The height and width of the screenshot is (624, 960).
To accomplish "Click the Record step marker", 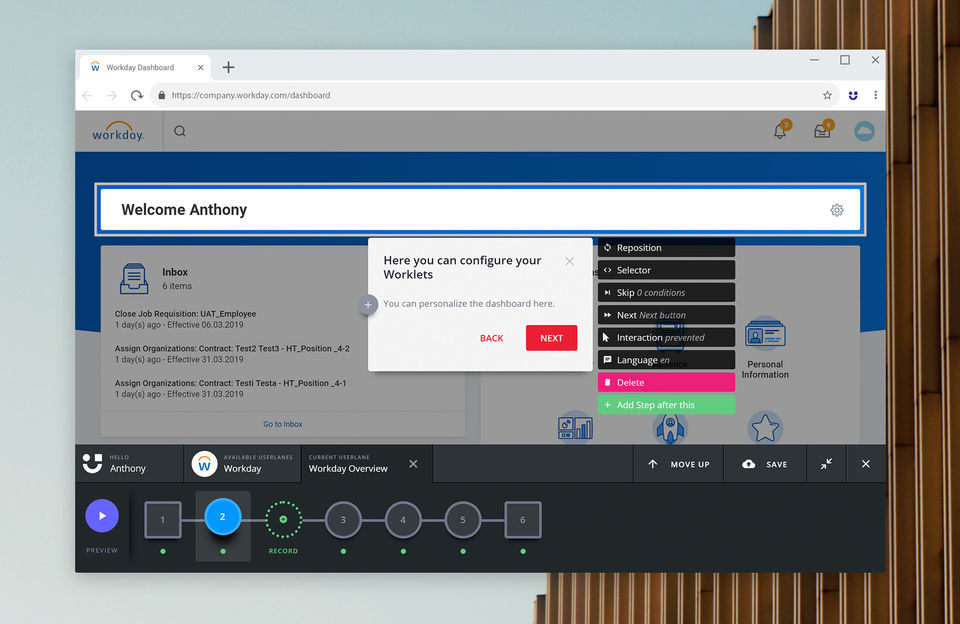I will pos(283,519).
